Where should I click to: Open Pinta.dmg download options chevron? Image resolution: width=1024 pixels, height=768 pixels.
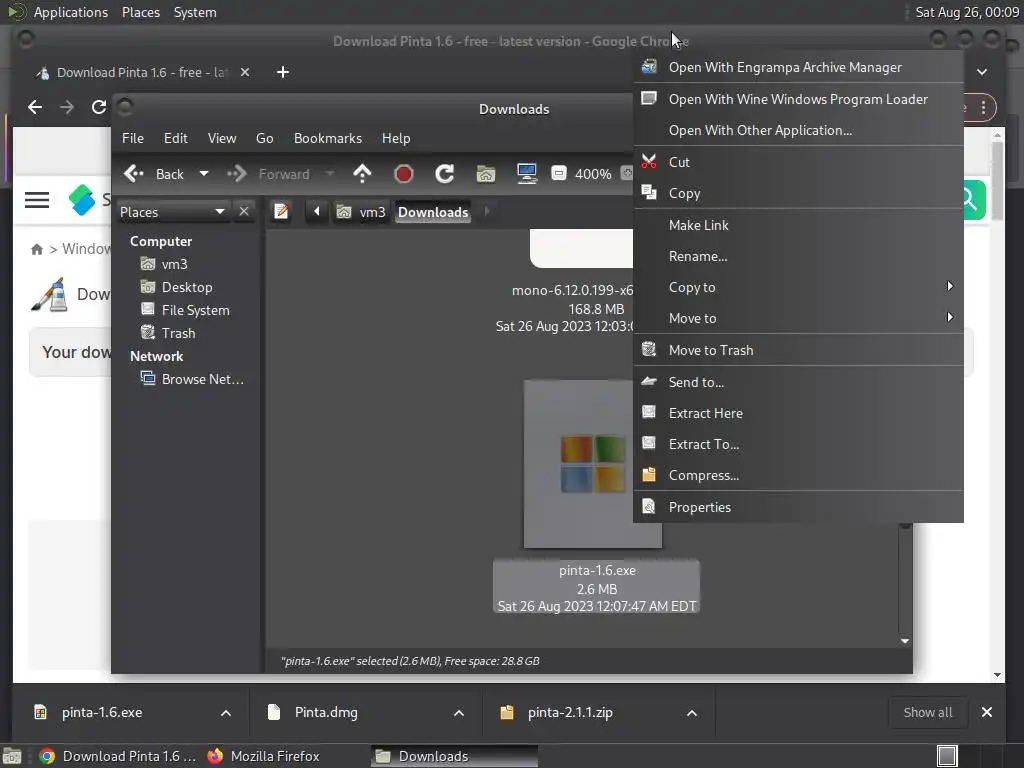click(459, 713)
